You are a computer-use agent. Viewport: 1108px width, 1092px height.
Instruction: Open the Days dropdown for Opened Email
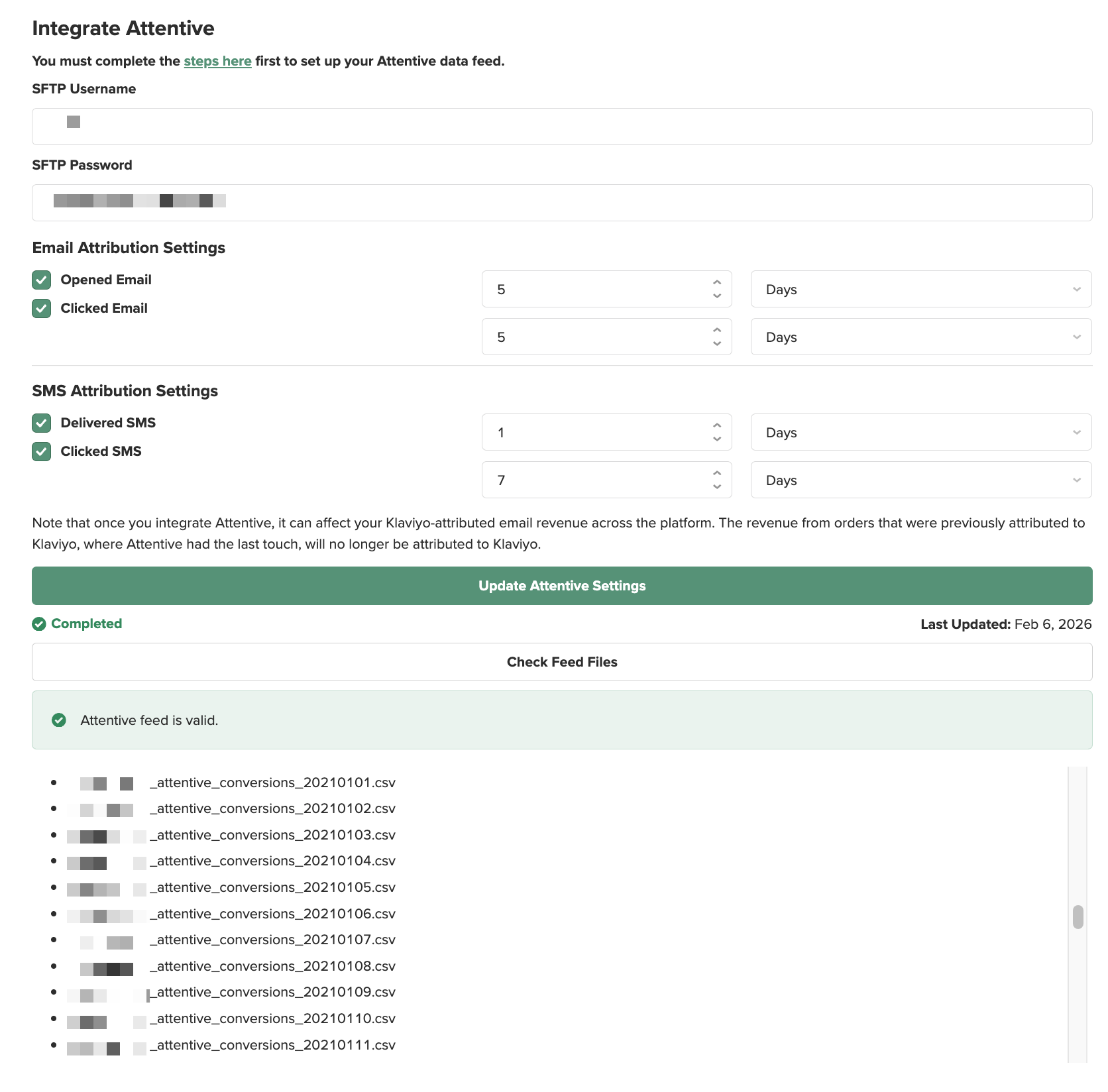click(921, 289)
